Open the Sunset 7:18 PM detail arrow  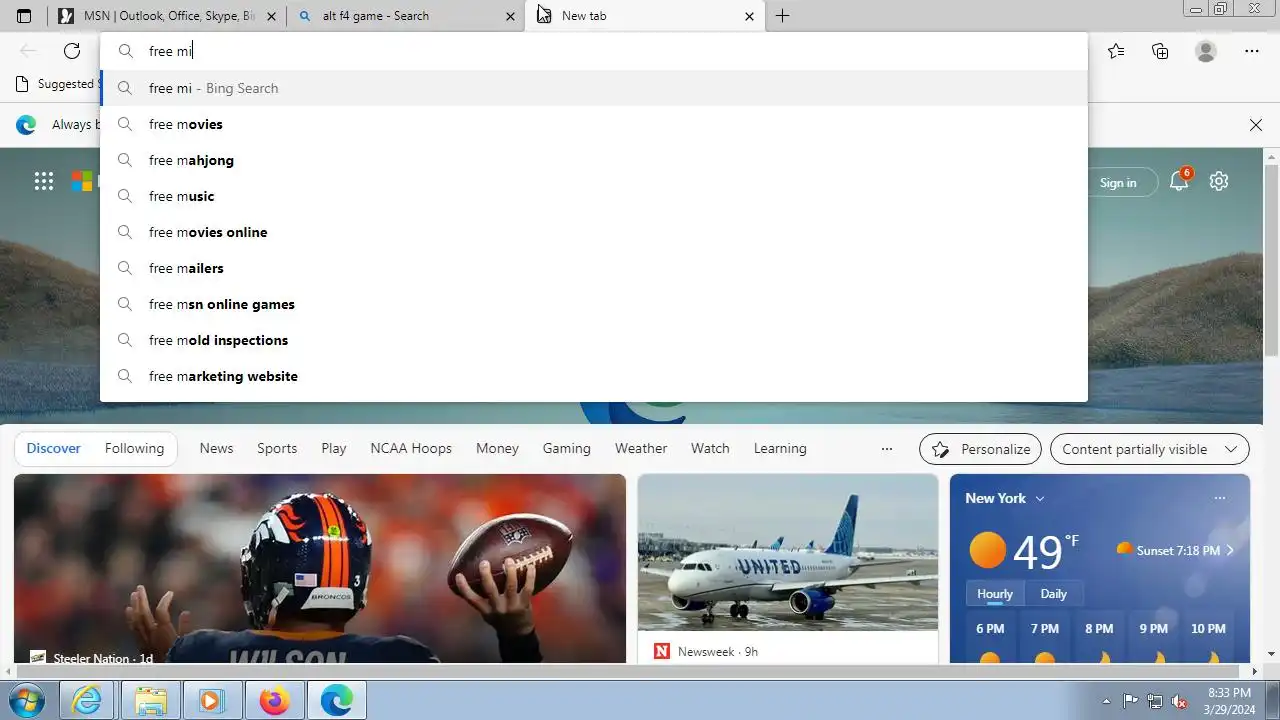click(1230, 551)
